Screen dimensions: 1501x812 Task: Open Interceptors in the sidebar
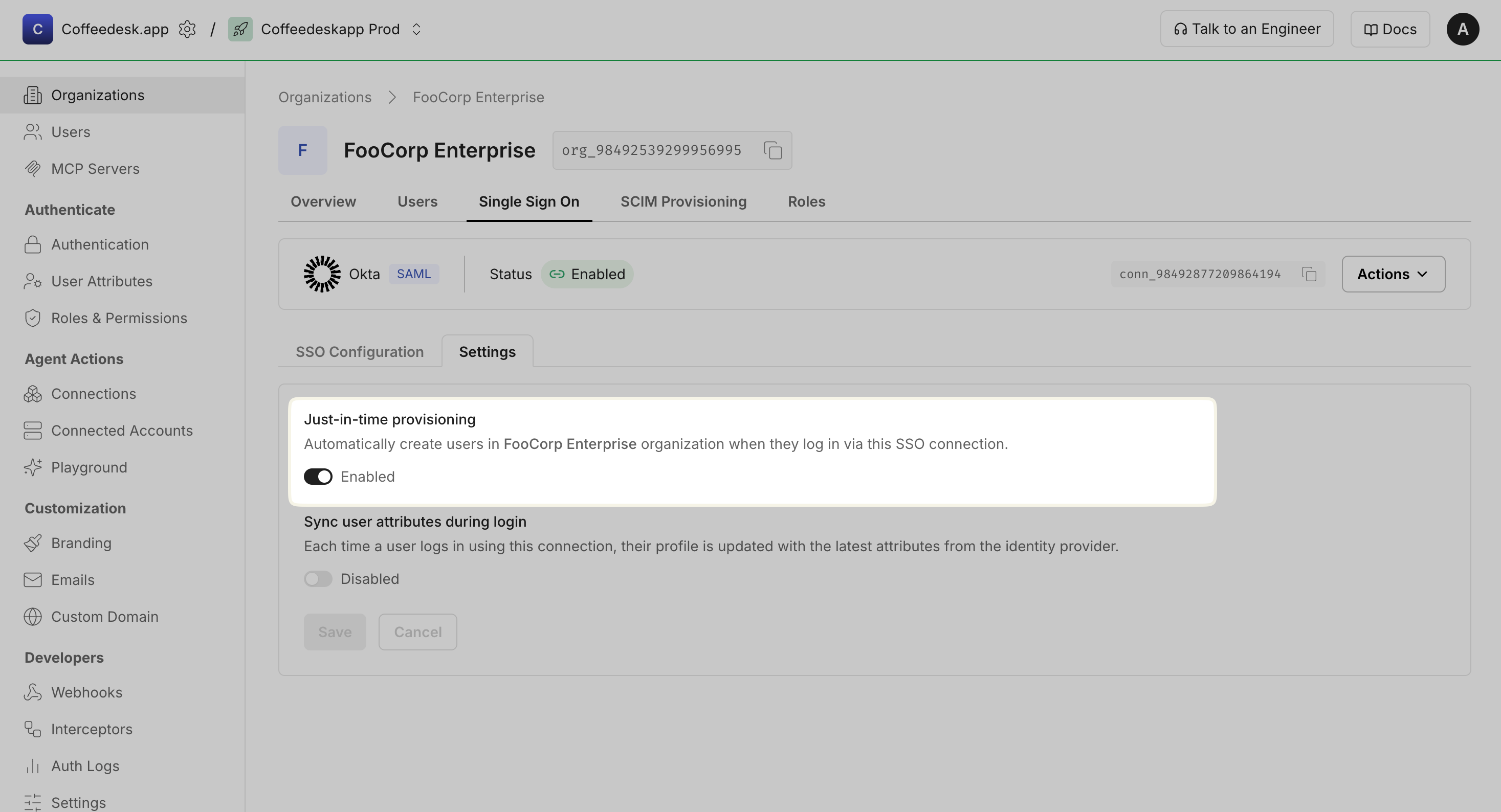tap(92, 729)
